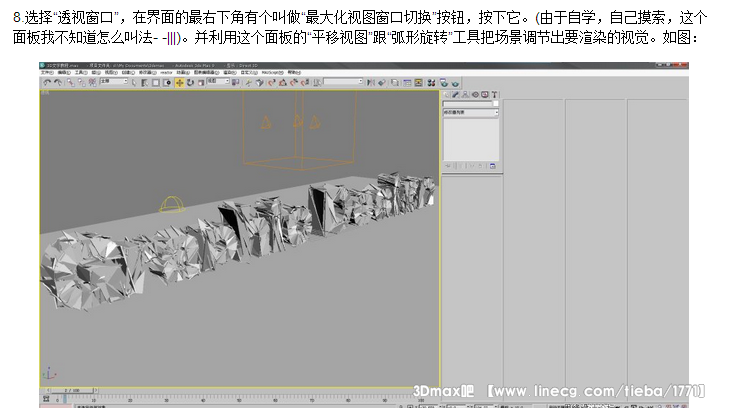Open the Rendering (渲染) menu
Screen dimensions: 734x408
click(229, 73)
